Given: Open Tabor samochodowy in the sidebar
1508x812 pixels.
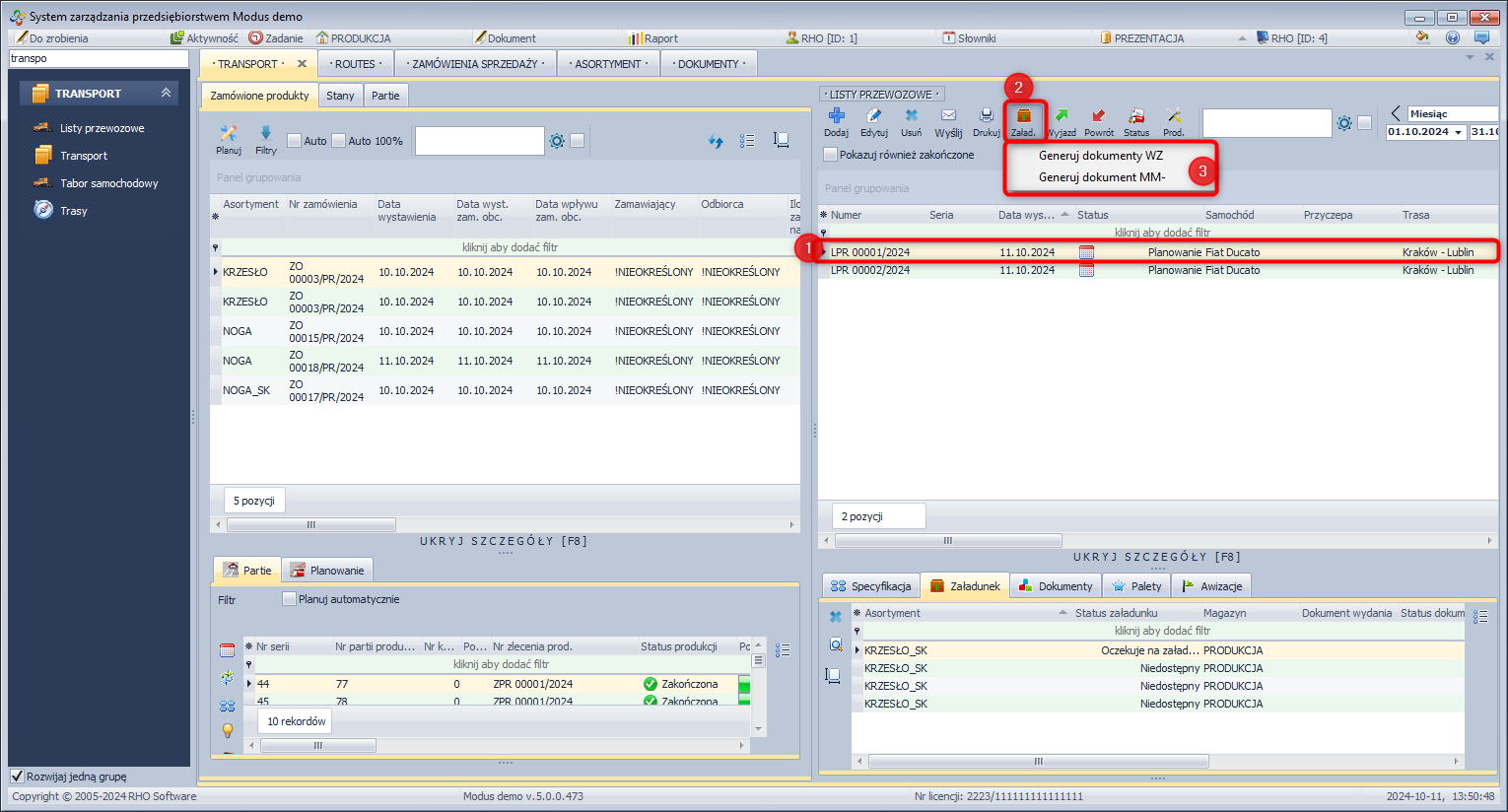Looking at the screenshot, I should pyautogui.click(x=108, y=183).
